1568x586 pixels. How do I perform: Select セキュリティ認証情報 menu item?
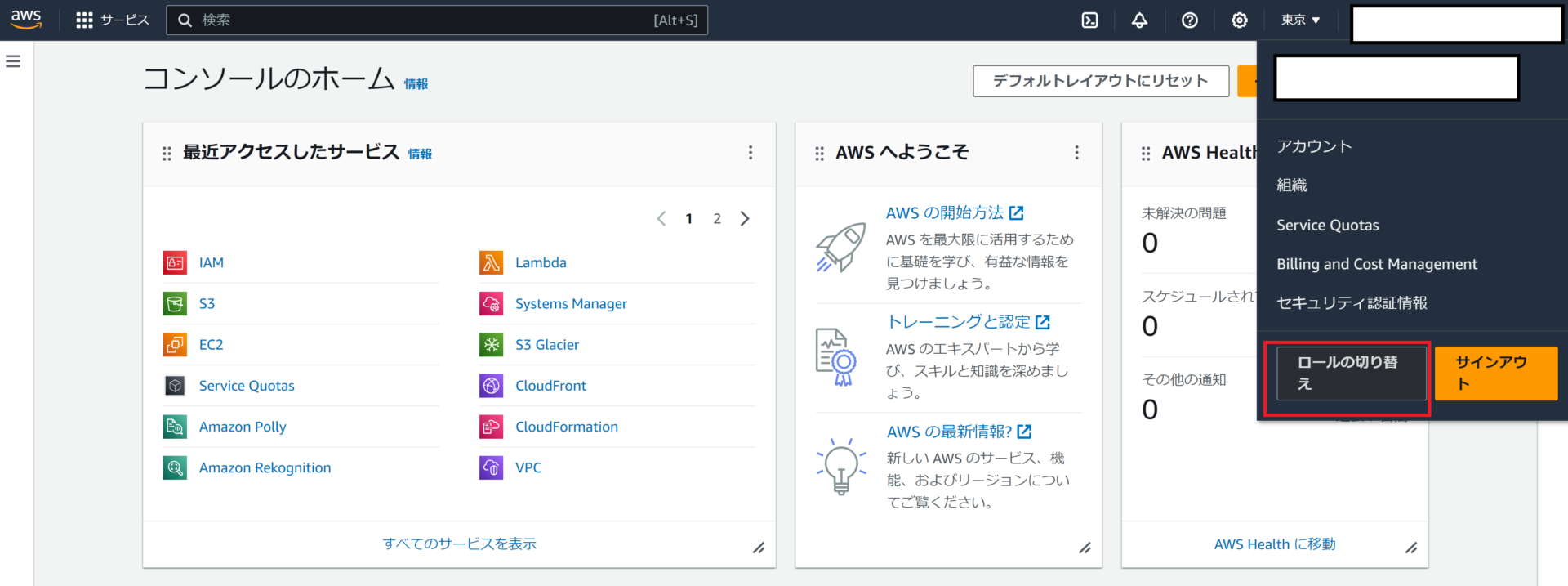point(1352,303)
